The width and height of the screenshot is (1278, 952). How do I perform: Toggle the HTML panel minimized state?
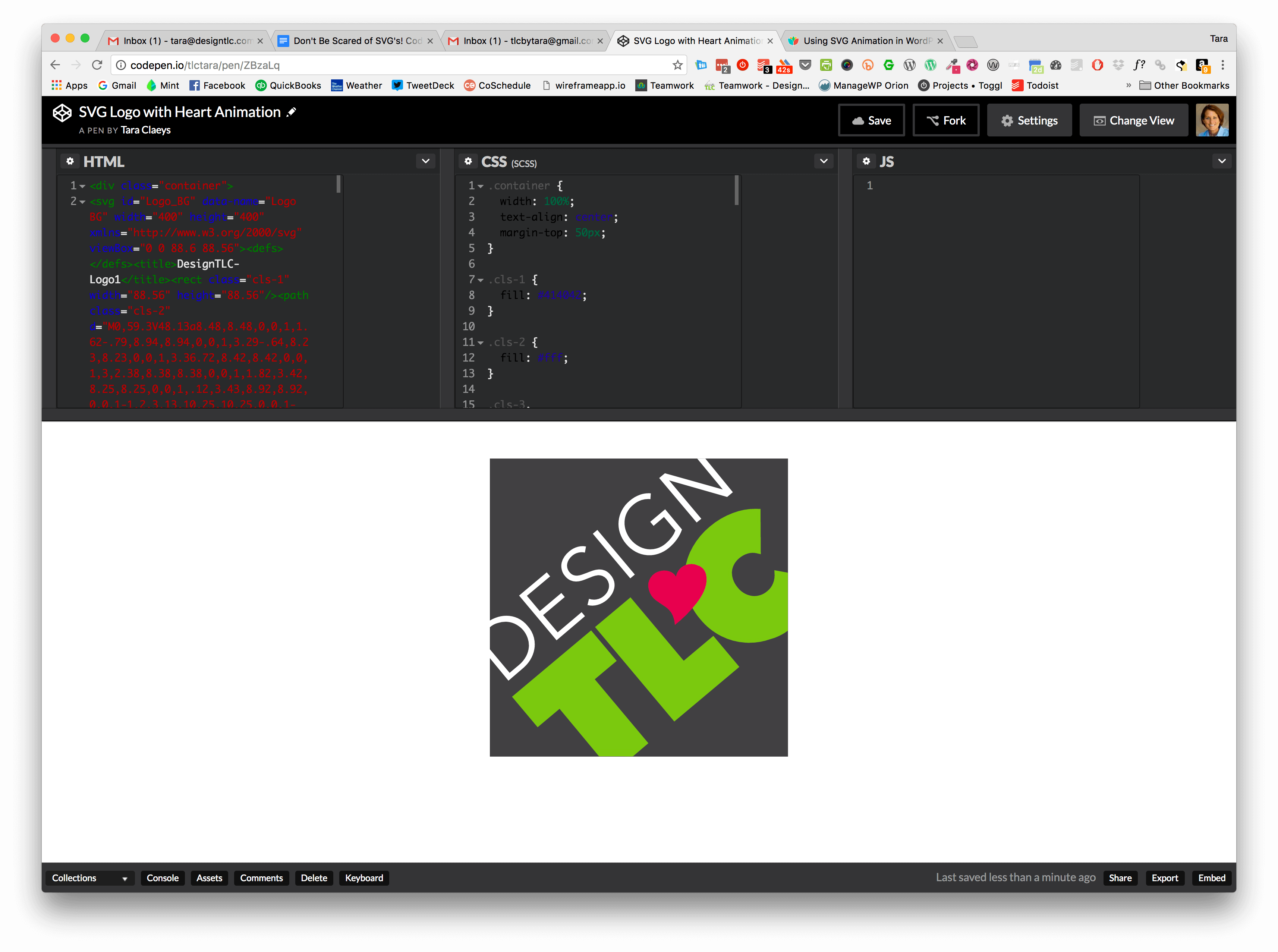426,161
